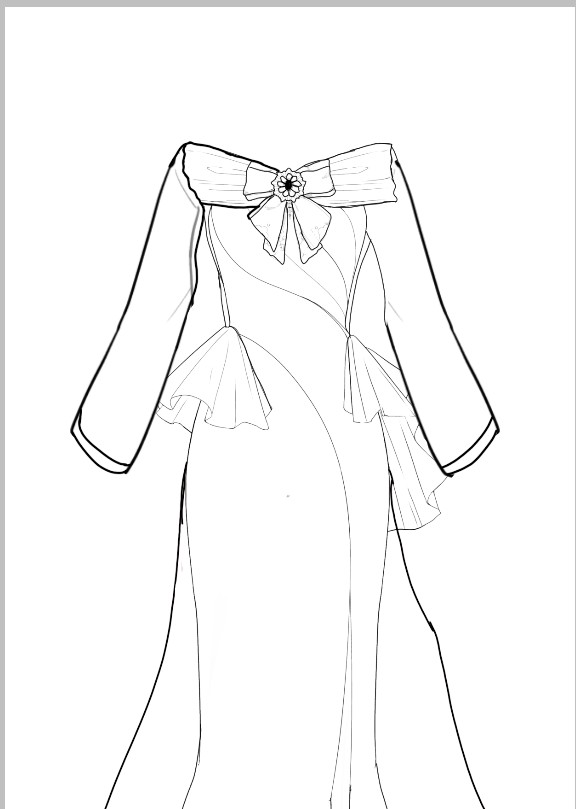Click the flower brooch on the bow
This screenshot has width=576, height=809.
[x=289, y=184]
